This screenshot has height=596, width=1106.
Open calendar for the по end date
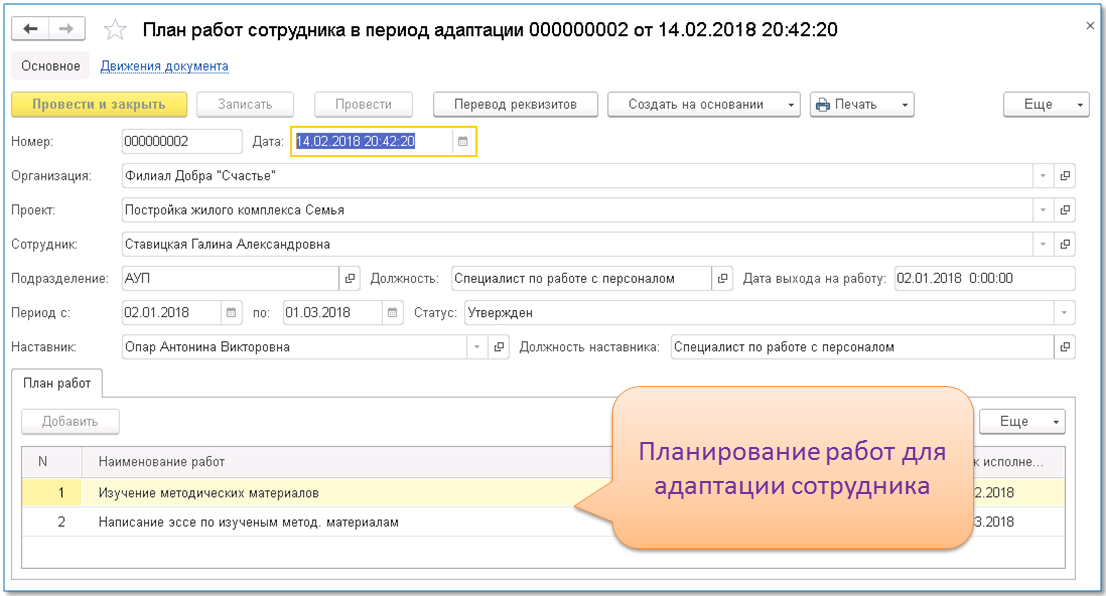pyautogui.click(x=392, y=313)
